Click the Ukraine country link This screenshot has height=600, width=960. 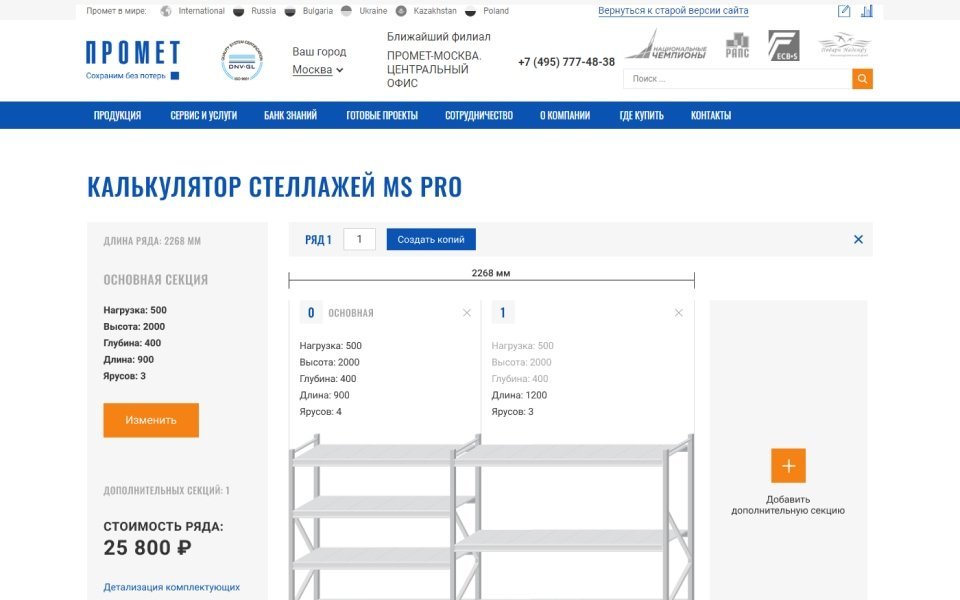coord(373,11)
